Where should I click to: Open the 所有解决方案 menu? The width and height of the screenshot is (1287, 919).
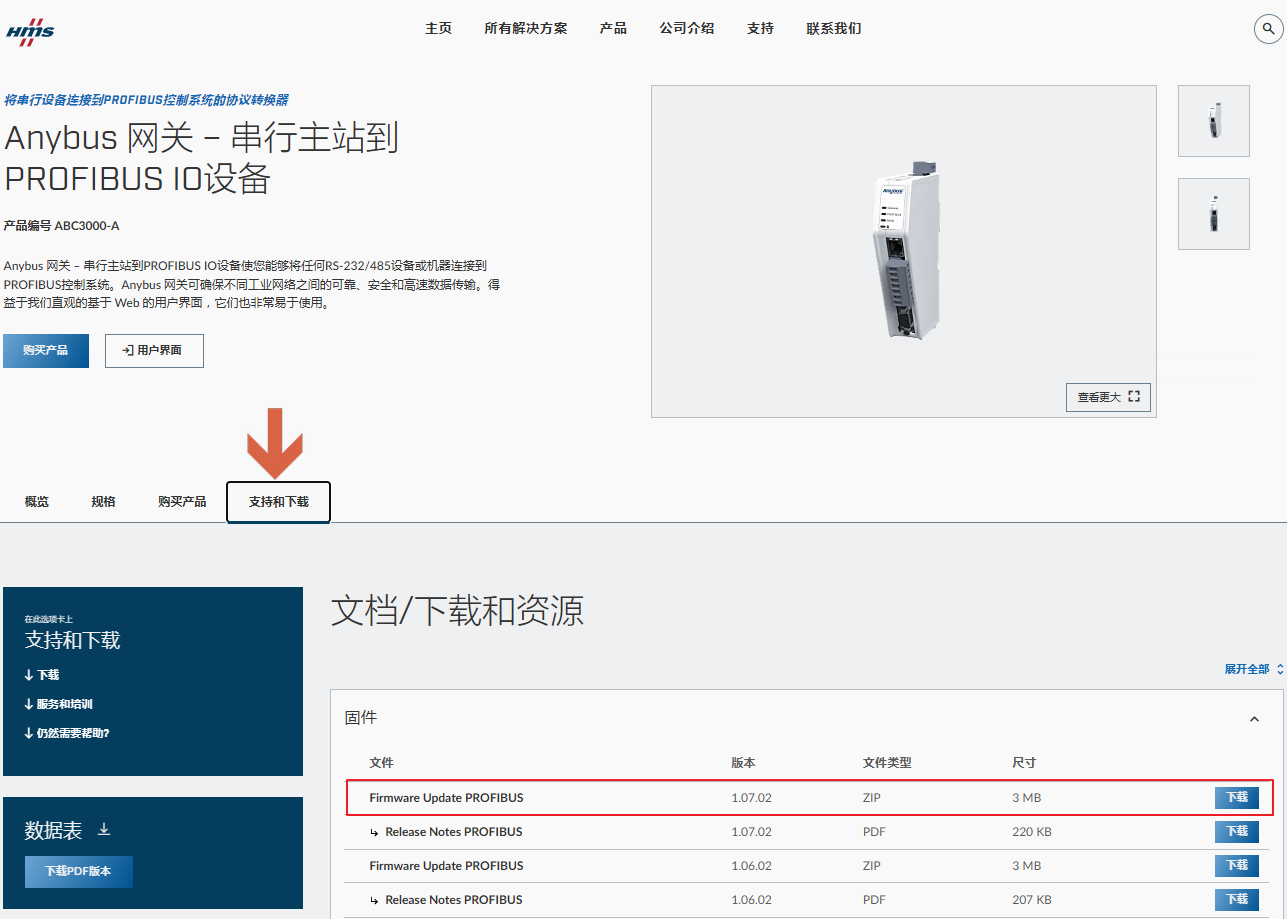coord(525,28)
